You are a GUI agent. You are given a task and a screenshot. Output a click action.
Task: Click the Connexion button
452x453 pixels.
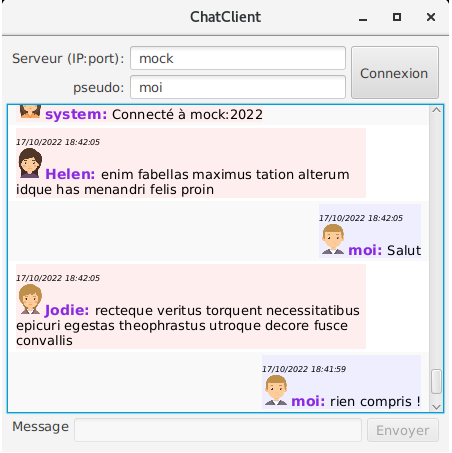[395, 72]
